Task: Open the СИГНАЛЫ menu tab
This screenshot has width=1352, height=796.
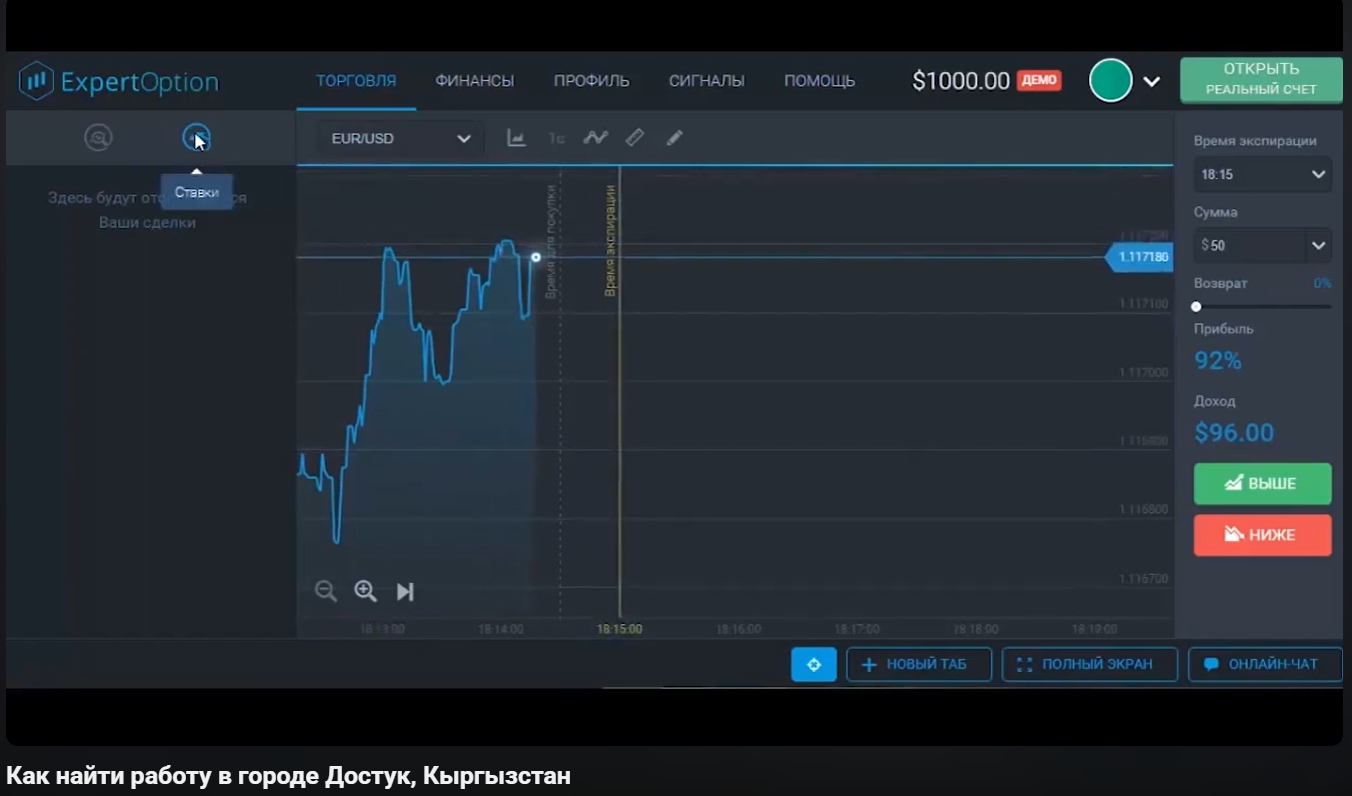Action: pos(707,81)
